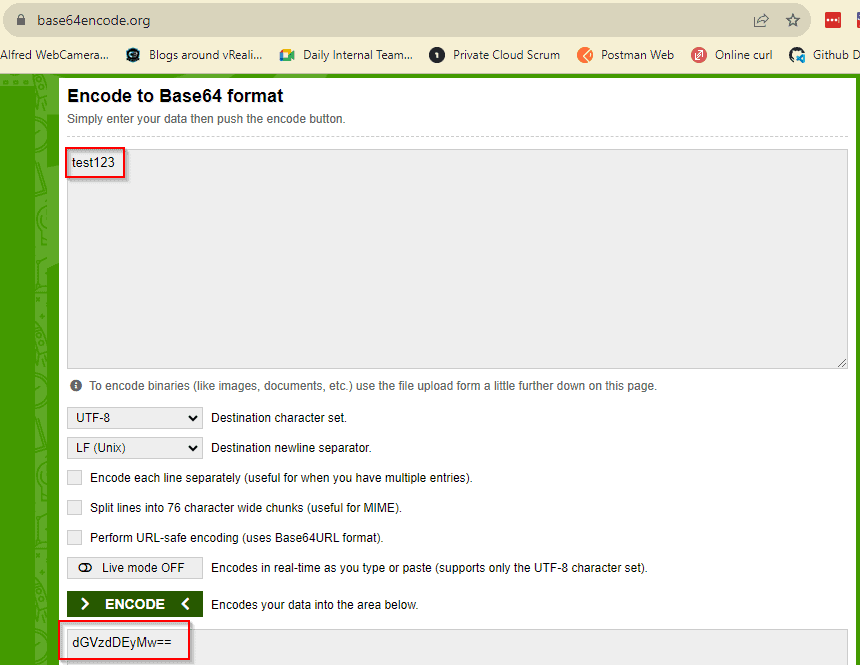The width and height of the screenshot is (860, 665).
Task: Open the Private Cloud Scrum bookmark
Action: coord(495,55)
